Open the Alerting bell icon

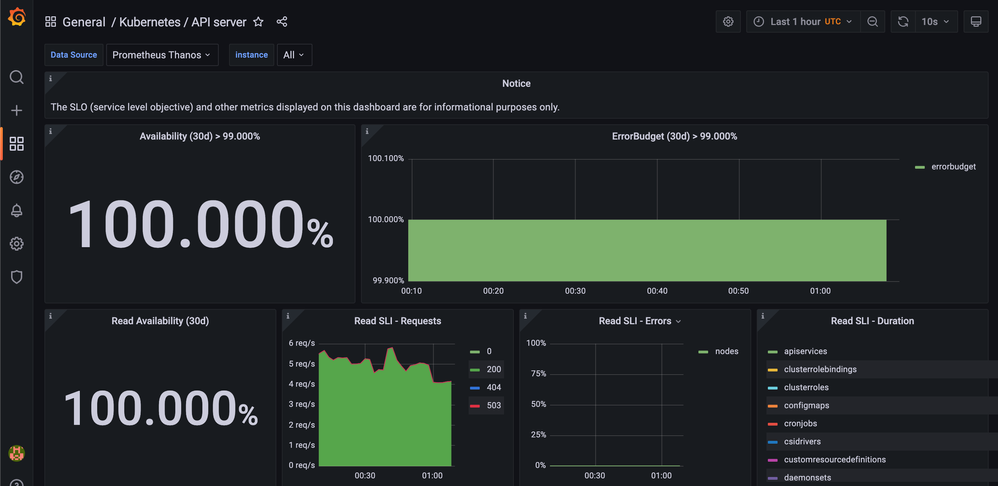[x=17, y=211]
